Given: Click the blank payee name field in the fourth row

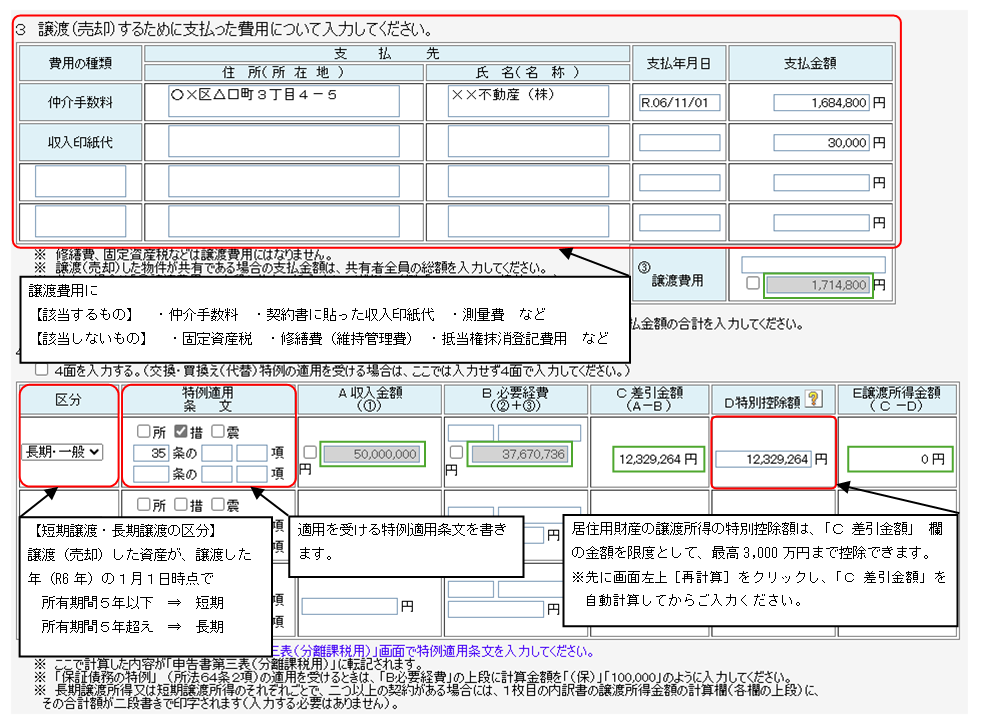Looking at the screenshot, I should pos(528,221).
